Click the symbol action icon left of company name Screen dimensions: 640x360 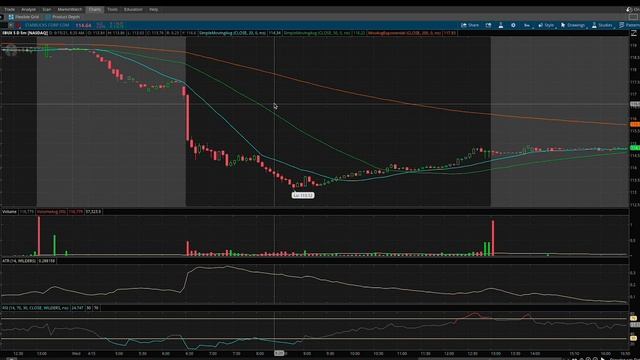(x=18, y=25)
